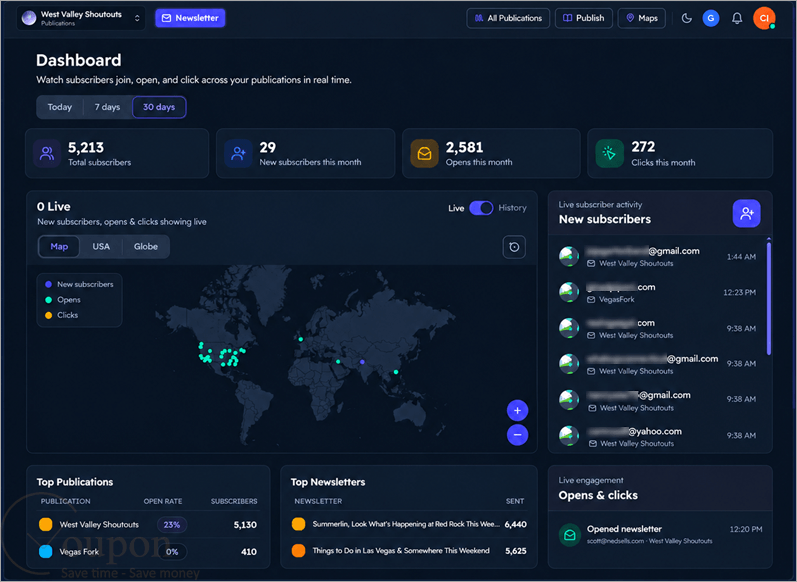Image resolution: width=797 pixels, height=582 pixels.
Task: Click the 12:23 PM timestamp
Action: [x=739, y=293]
